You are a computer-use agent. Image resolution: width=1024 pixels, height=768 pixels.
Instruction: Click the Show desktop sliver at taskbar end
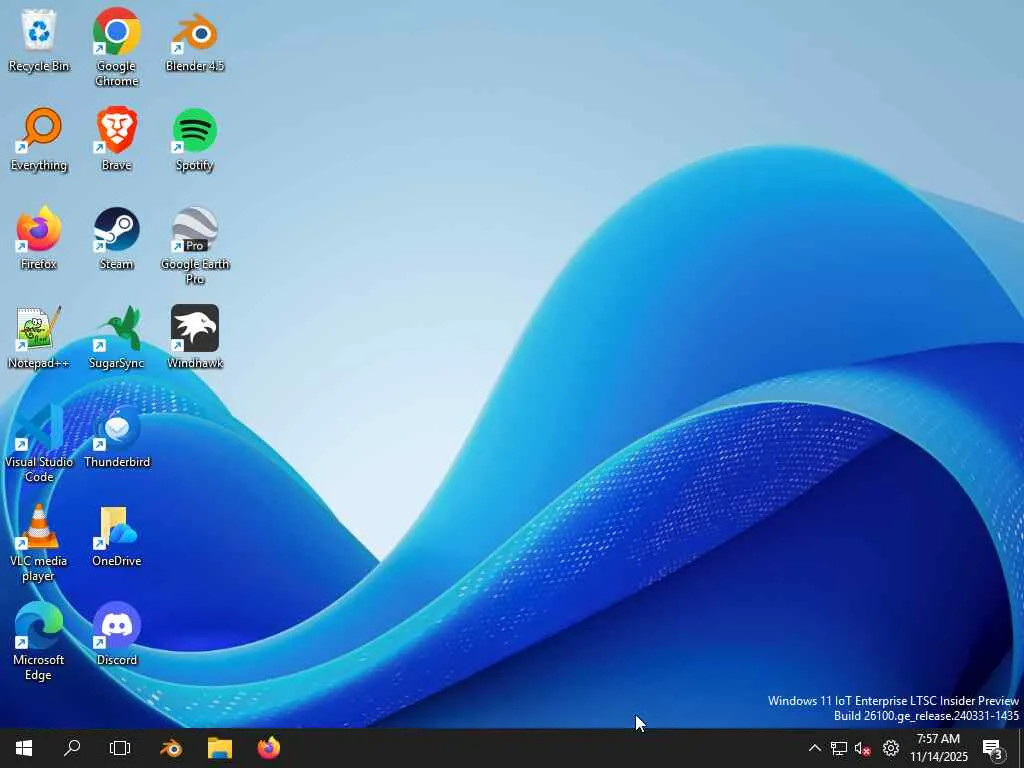pyautogui.click(x=1020, y=748)
